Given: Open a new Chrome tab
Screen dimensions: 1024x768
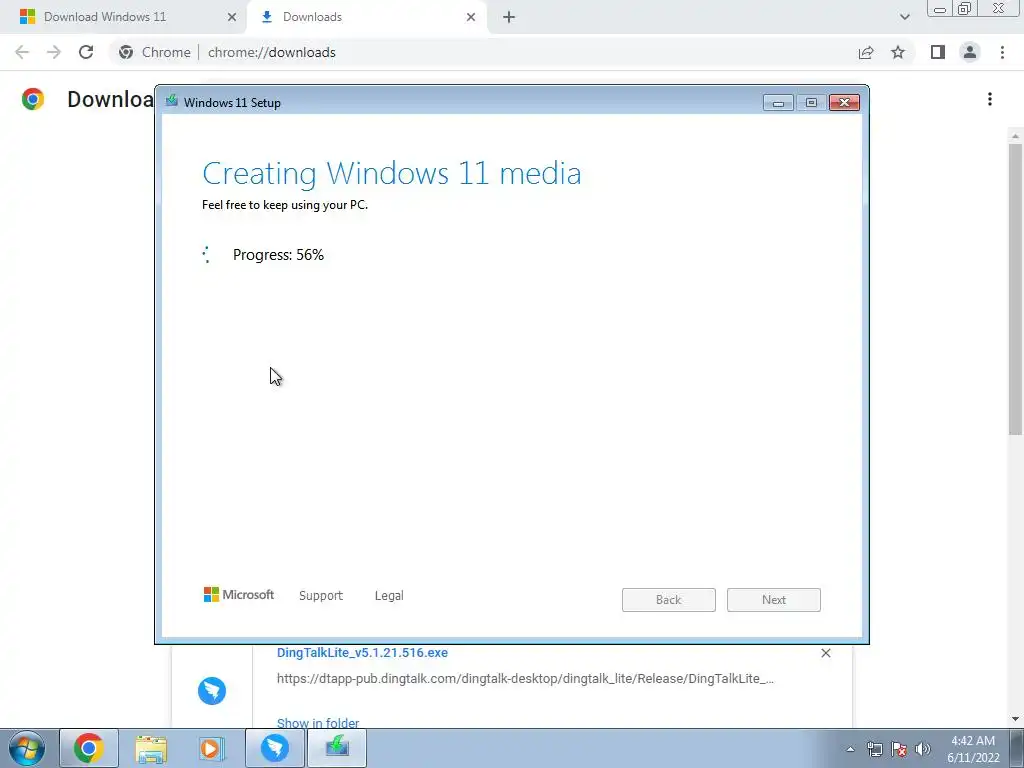Looking at the screenshot, I should pos(509,17).
